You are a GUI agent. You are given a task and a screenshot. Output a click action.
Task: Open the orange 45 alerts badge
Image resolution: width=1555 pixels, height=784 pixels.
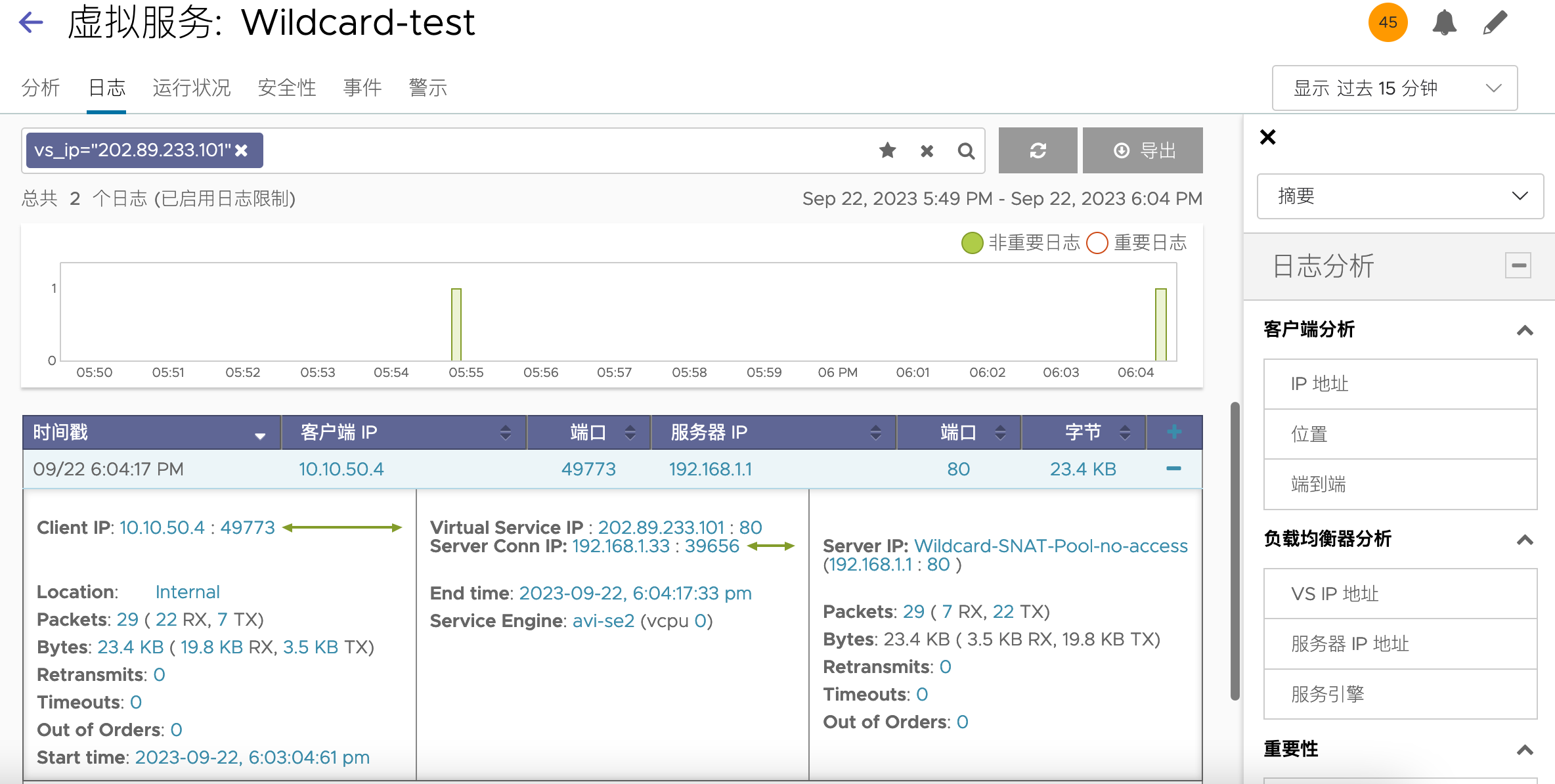point(1388,22)
